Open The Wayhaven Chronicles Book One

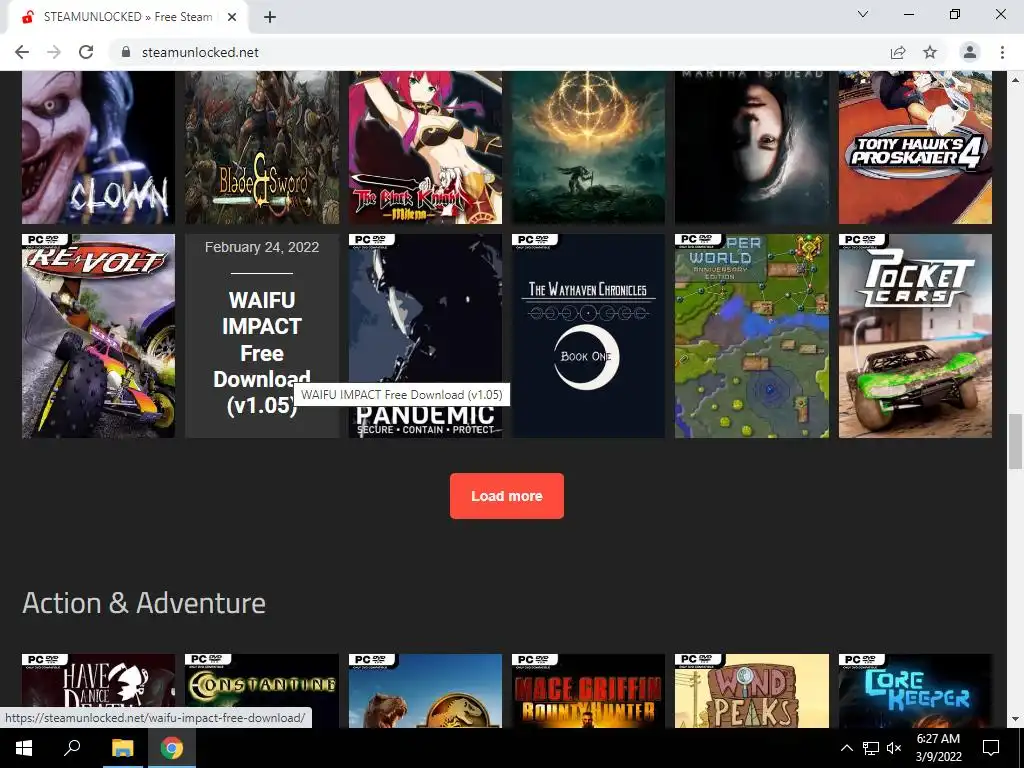click(588, 336)
